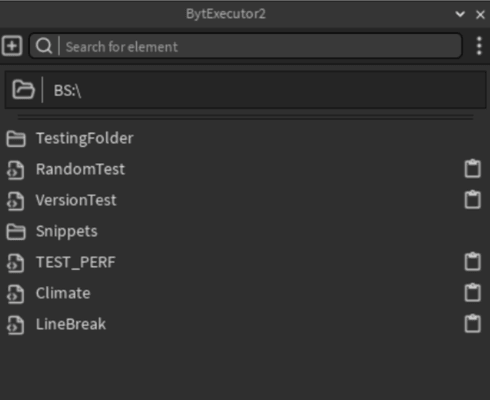
Task: Copy RandomTest using its clipboard icon
Action: pyautogui.click(x=473, y=169)
